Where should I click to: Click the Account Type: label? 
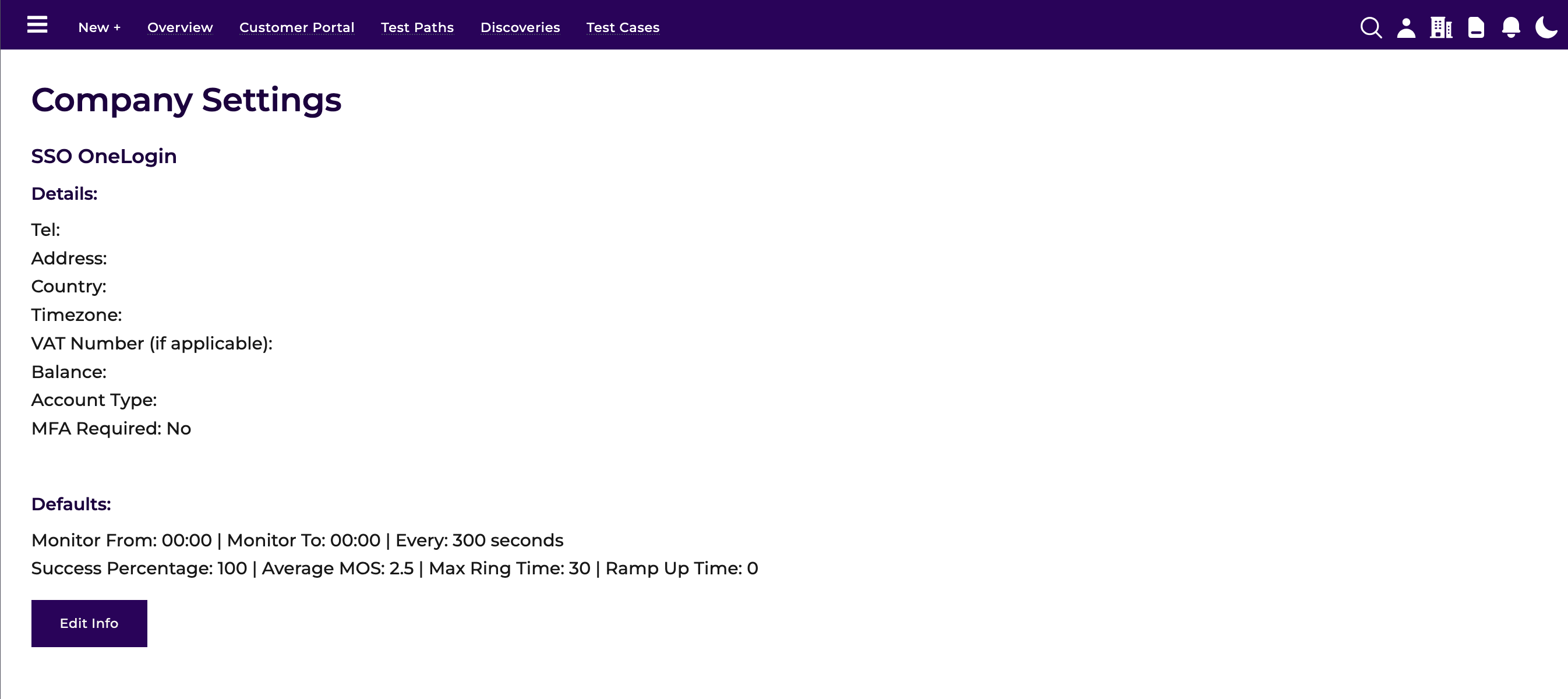coord(94,400)
